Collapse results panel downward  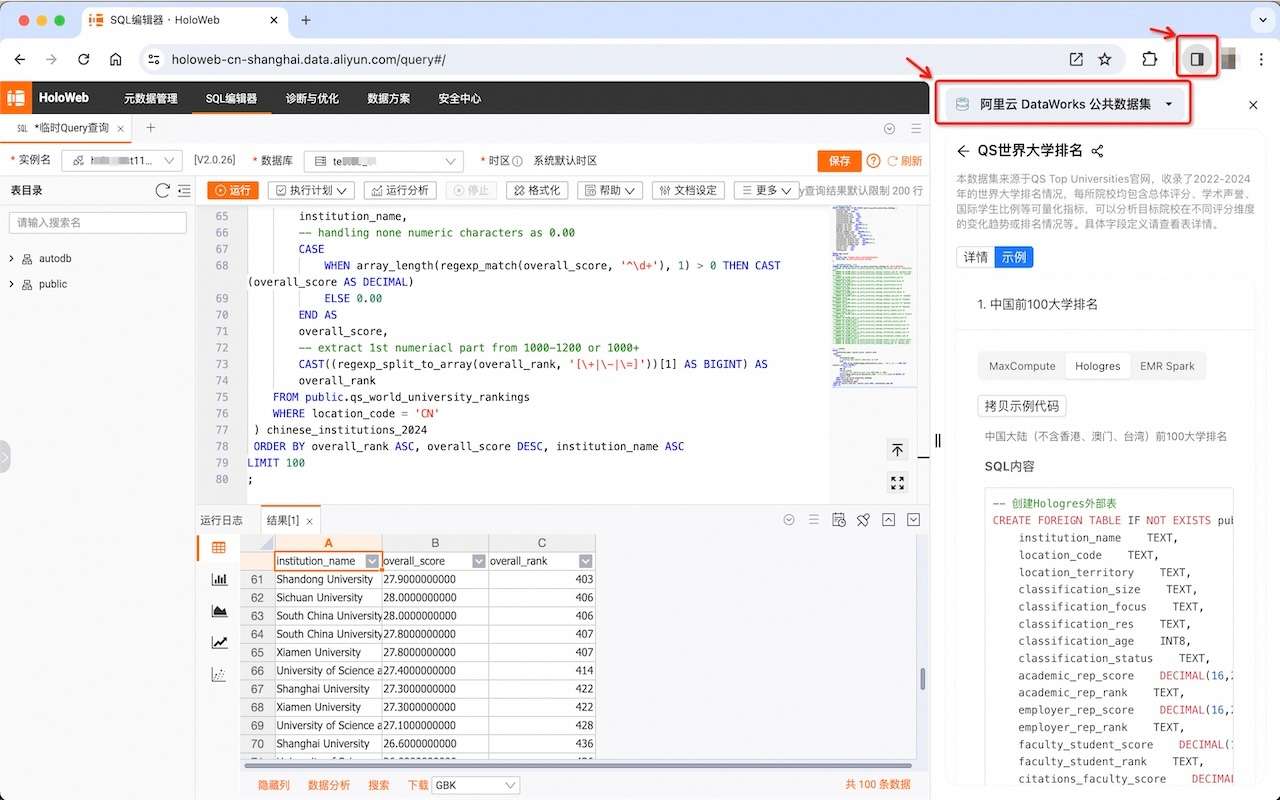point(913,520)
